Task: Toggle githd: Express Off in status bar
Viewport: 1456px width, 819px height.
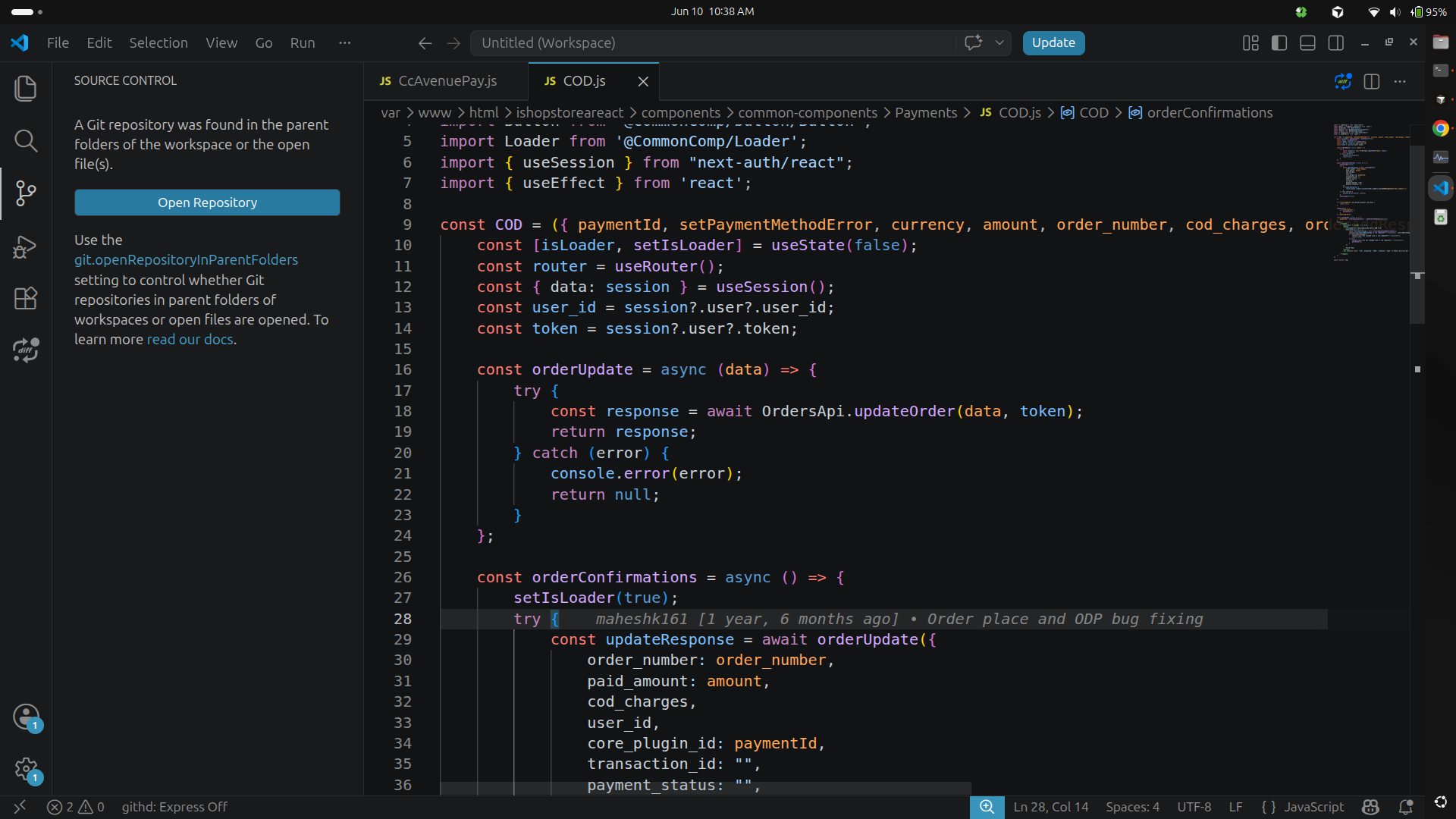Action: (x=174, y=807)
